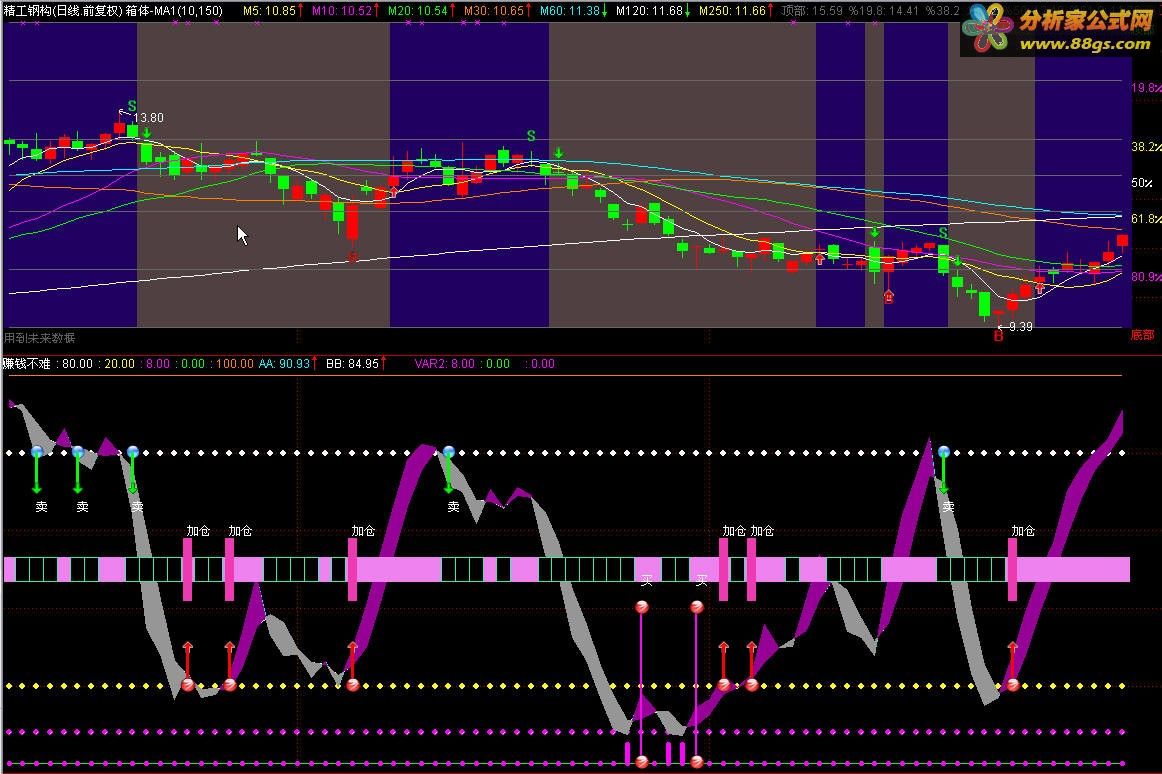Click the M20: 10.54 value
The width and height of the screenshot is (1162, 774).
418,10
